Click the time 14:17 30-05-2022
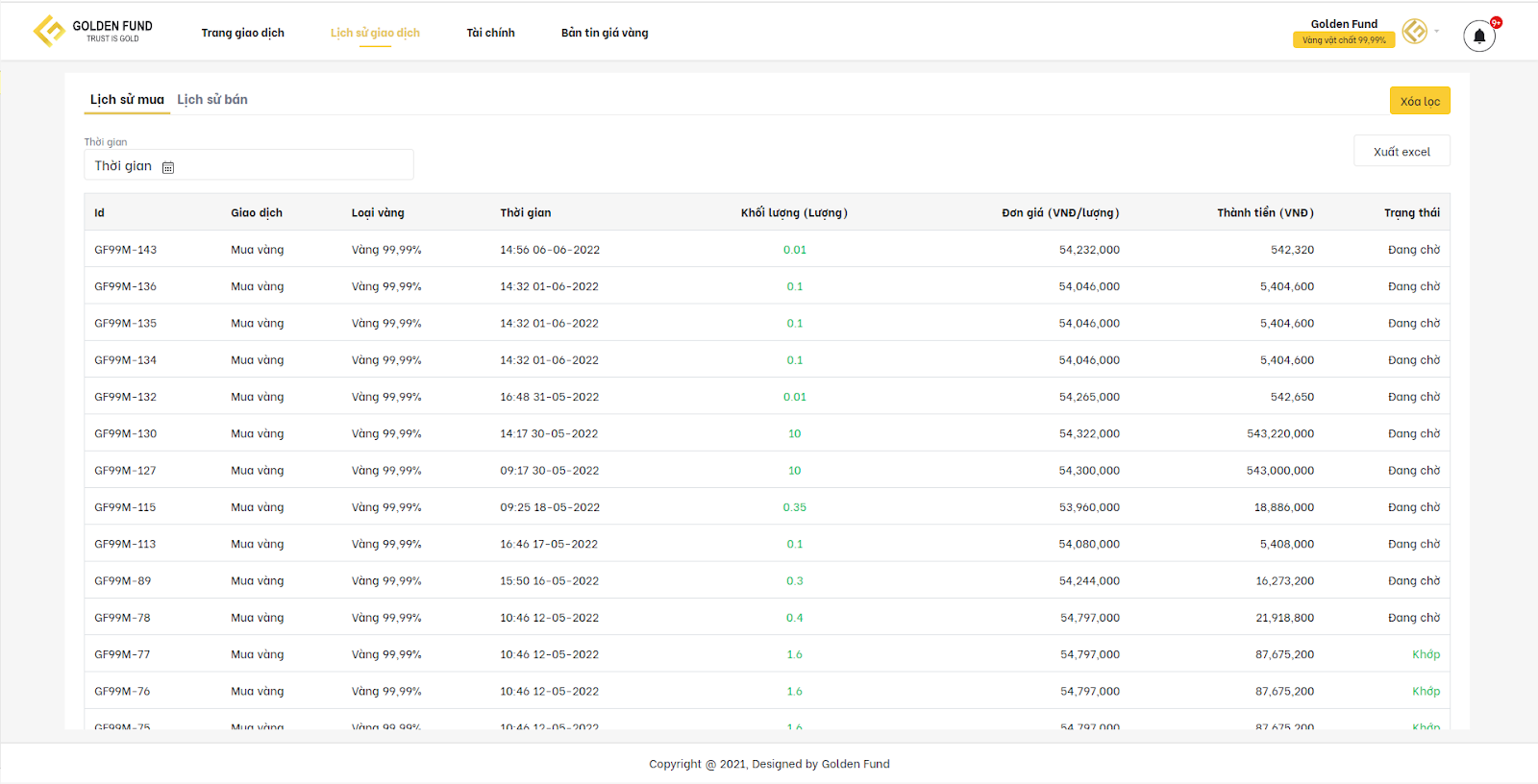Screen dimensions: 1538x784 (x=549, y=434)
